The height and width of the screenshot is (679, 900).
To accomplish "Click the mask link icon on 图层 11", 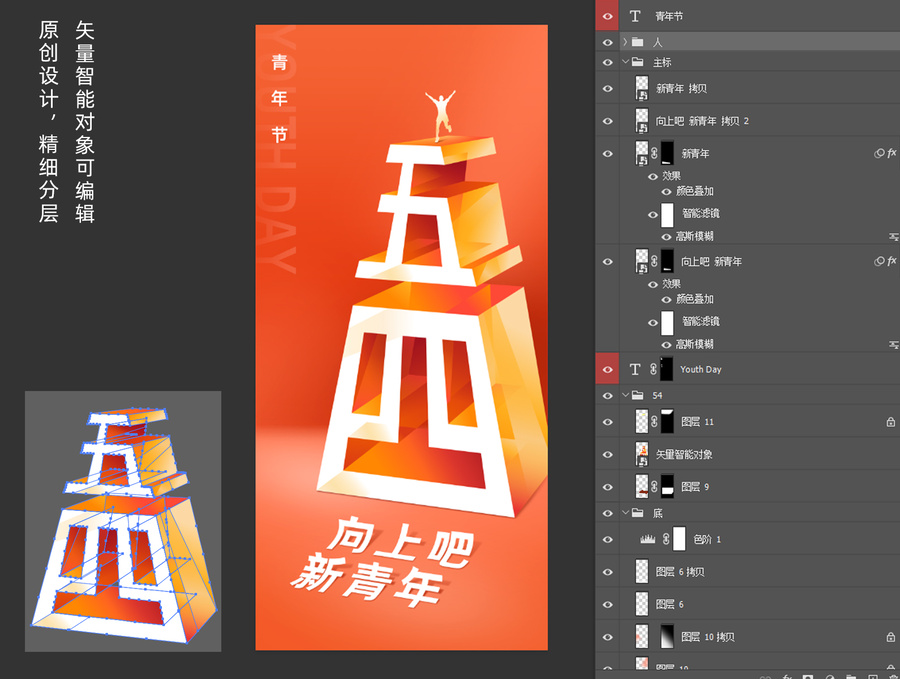I will [654, 422].
